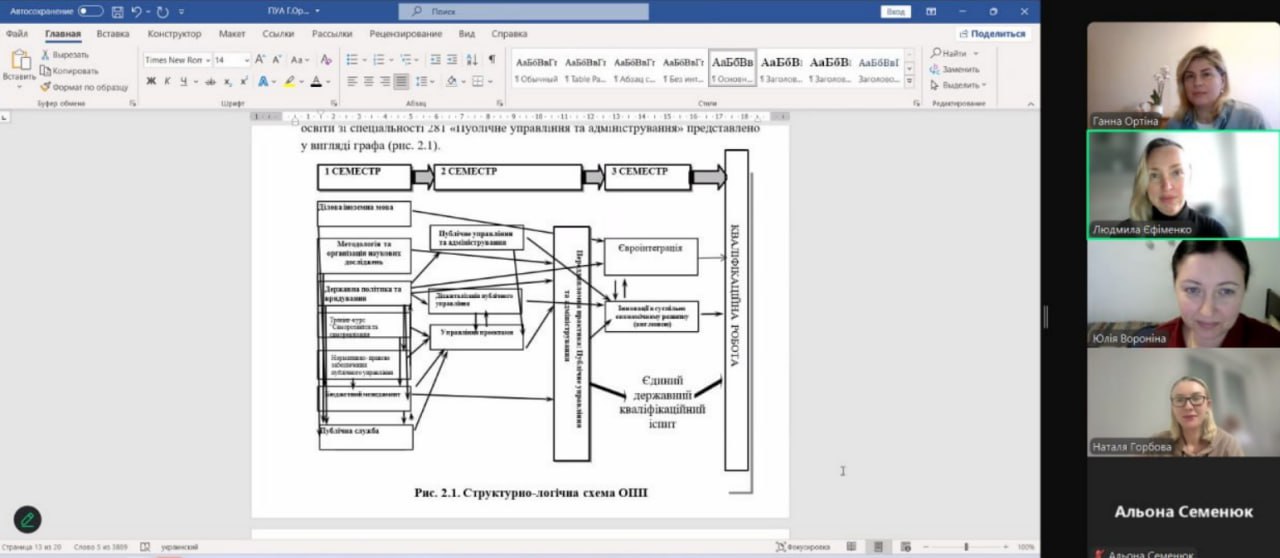Click the Поиск search field
The image size is (1280, 558).
pyautogui.click(x=523, y=11)
